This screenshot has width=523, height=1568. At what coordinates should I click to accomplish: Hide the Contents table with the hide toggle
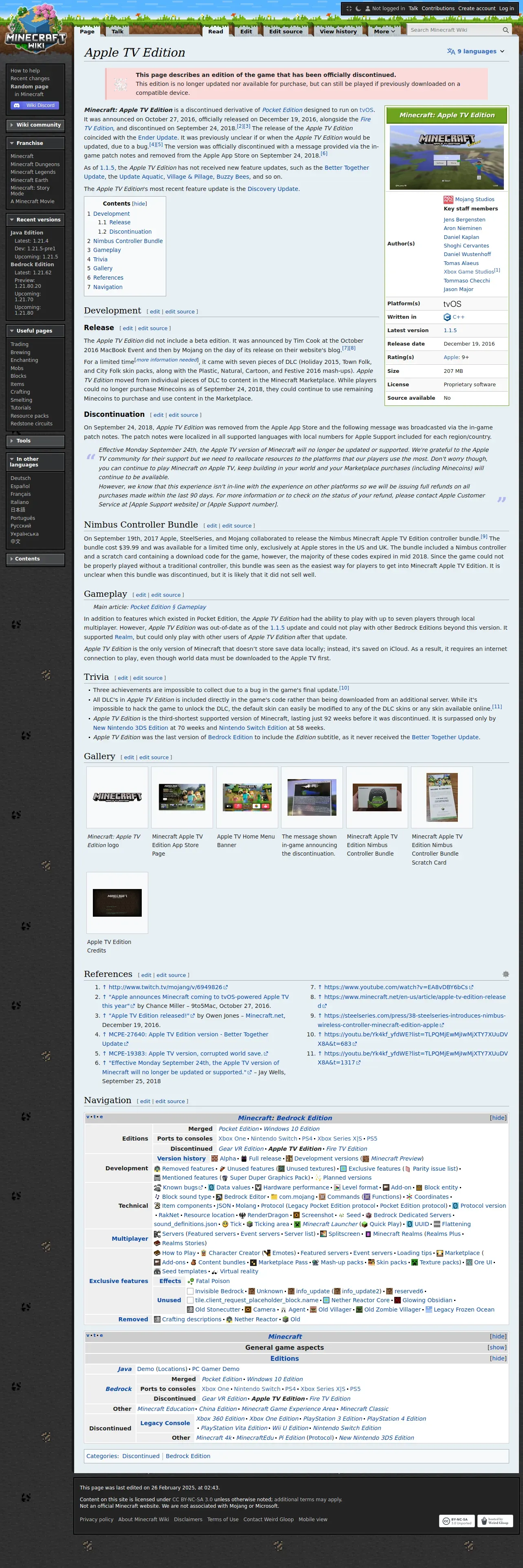pos(139,204)
